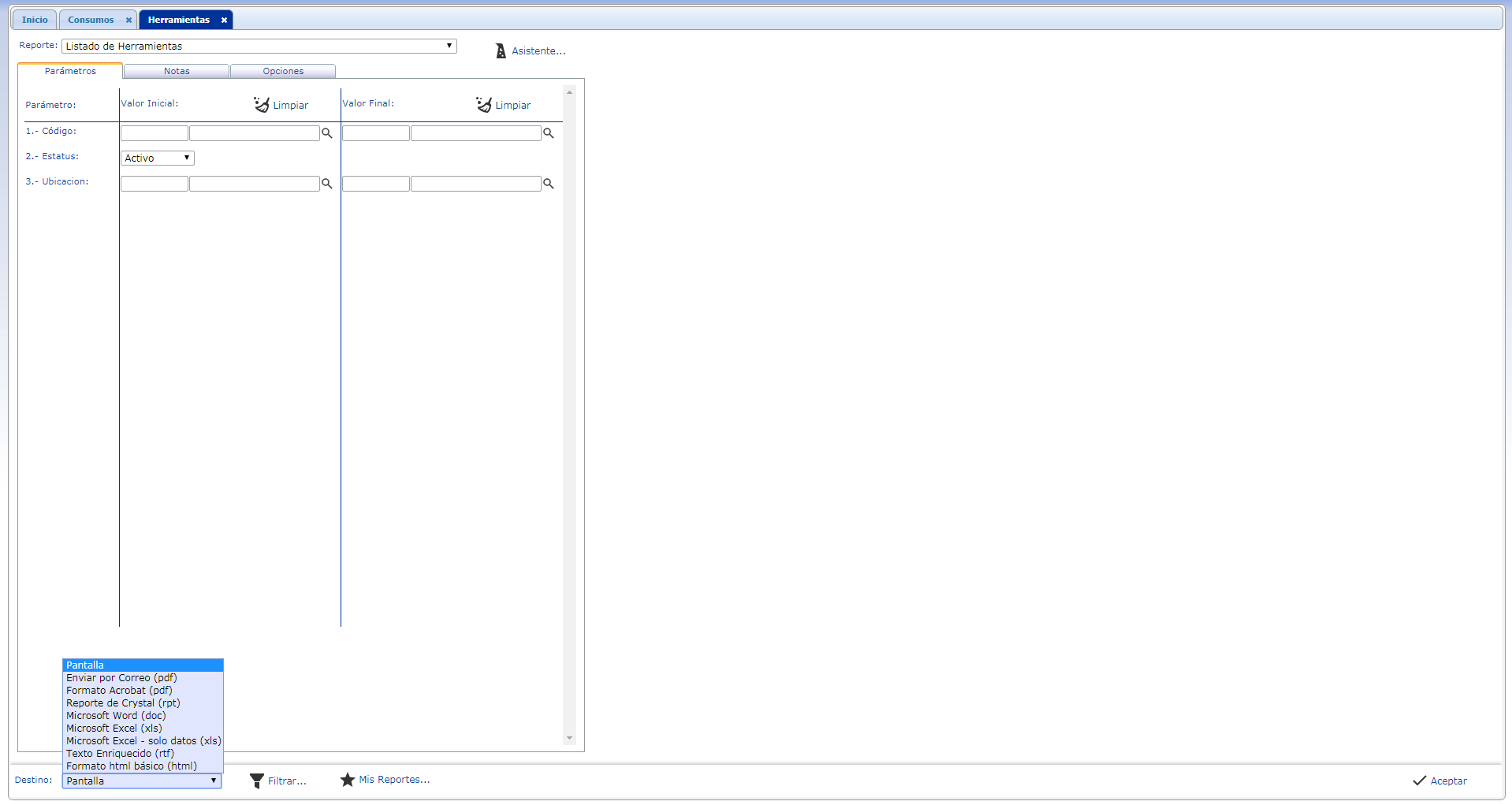Click the '3.- Ubicacion:' label
This screenshot has height=805, width=1512.
[57, 181]
